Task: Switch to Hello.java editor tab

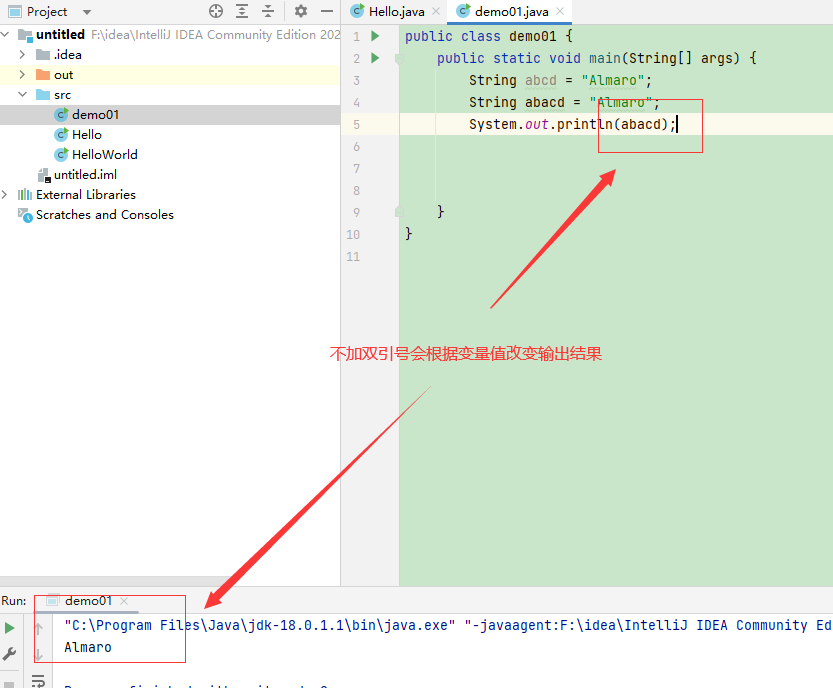Action: [x=396, y=12]
